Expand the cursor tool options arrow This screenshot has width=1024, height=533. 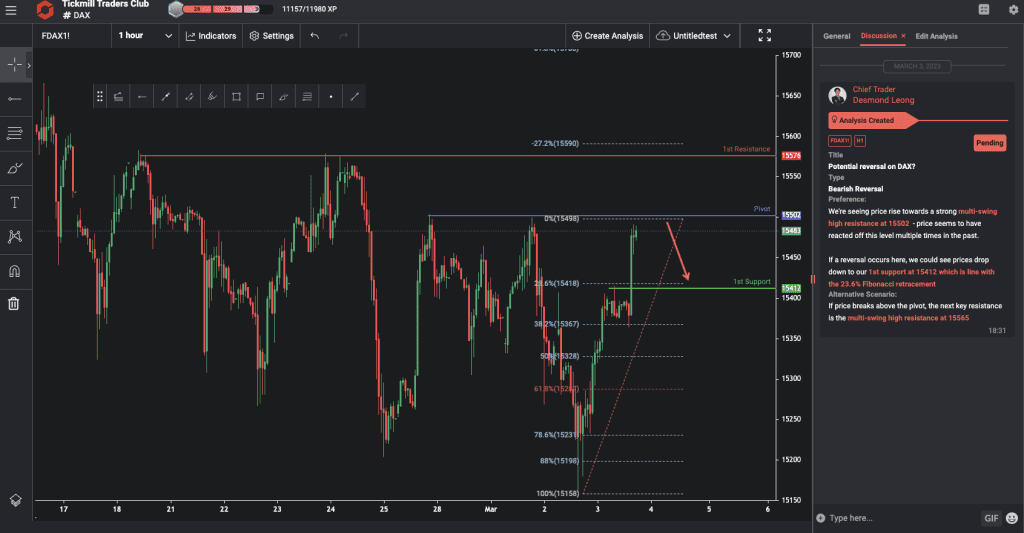[x=29, y=65]
